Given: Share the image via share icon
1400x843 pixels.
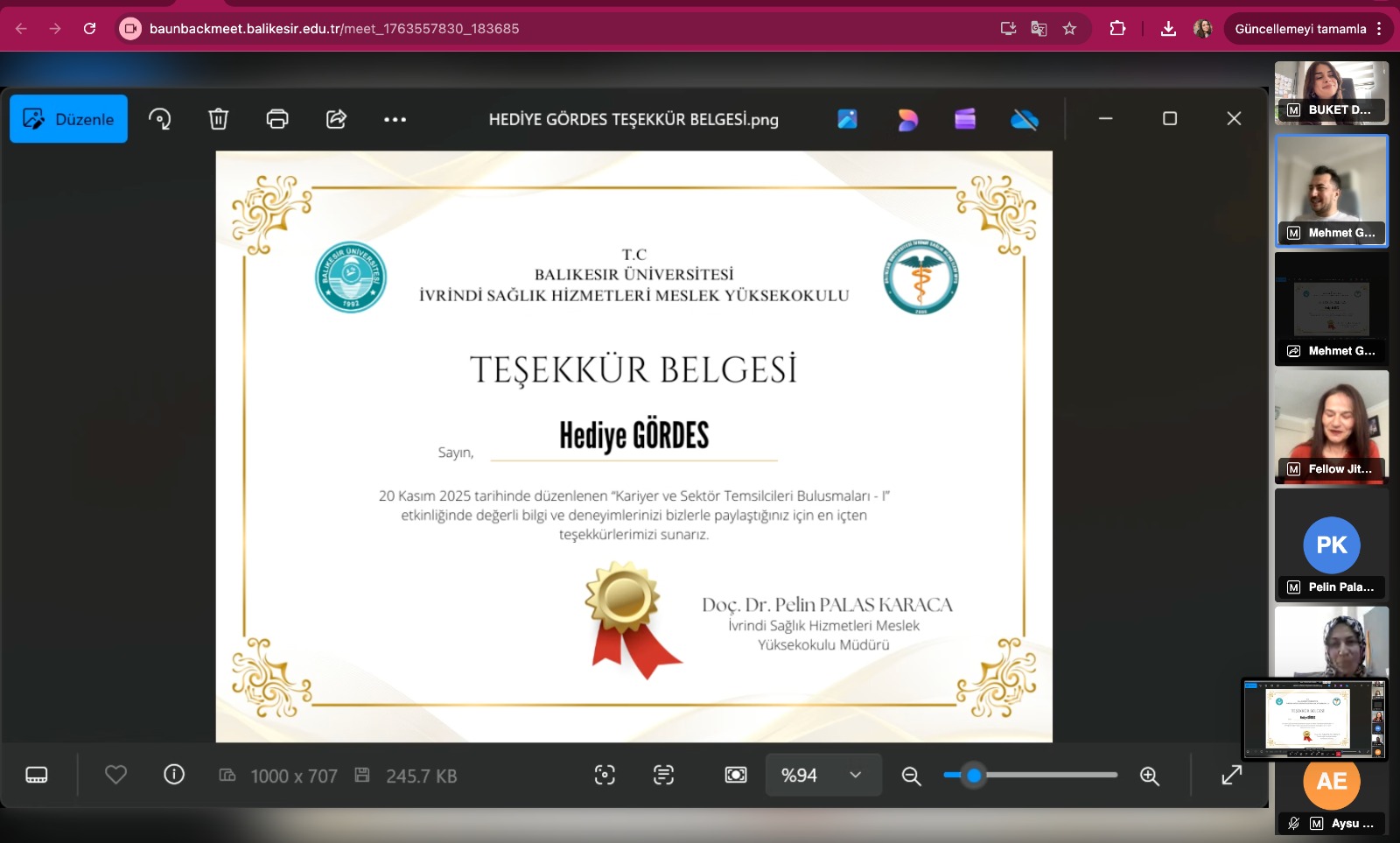Looking at the screenshot, I should click(337, 119).
